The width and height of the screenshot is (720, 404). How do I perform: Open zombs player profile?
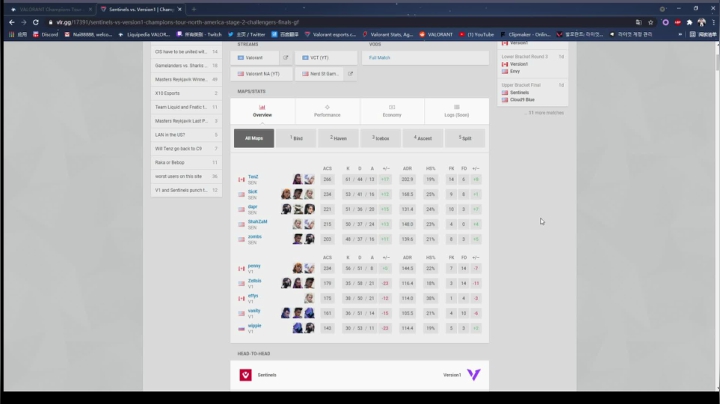(255, 236)
